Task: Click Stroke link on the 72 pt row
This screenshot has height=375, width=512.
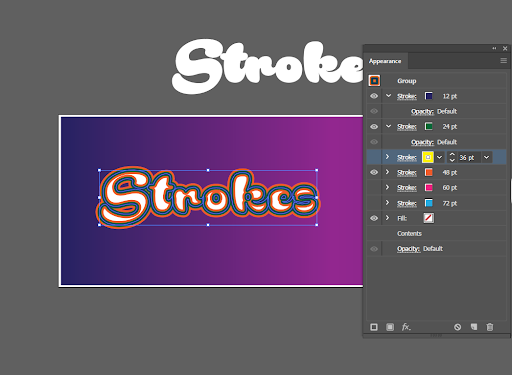Action: tap(407, 203)
